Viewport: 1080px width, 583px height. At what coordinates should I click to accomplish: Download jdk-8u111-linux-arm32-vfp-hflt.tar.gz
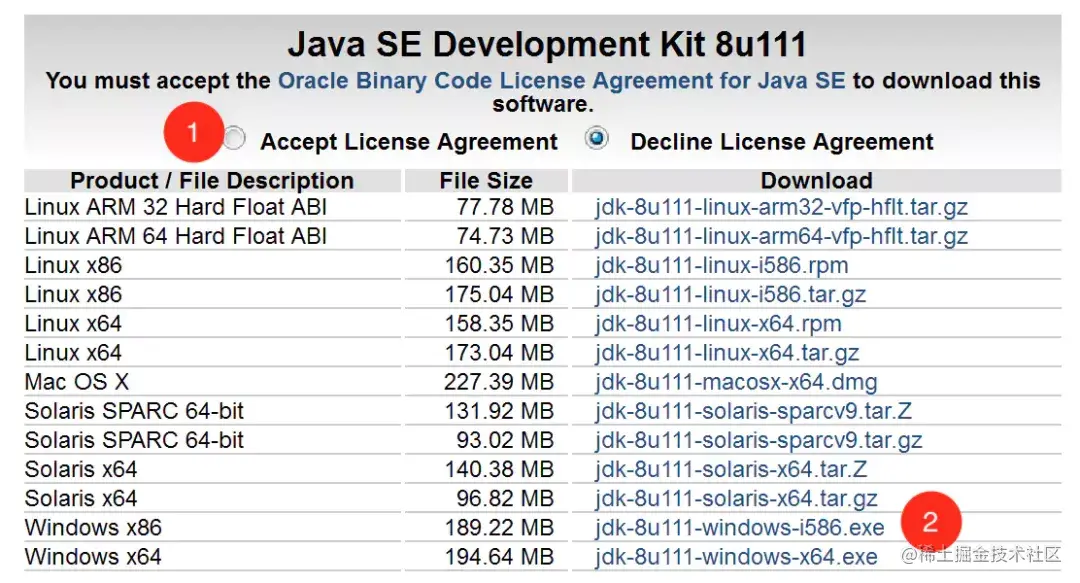pos(782,207)
